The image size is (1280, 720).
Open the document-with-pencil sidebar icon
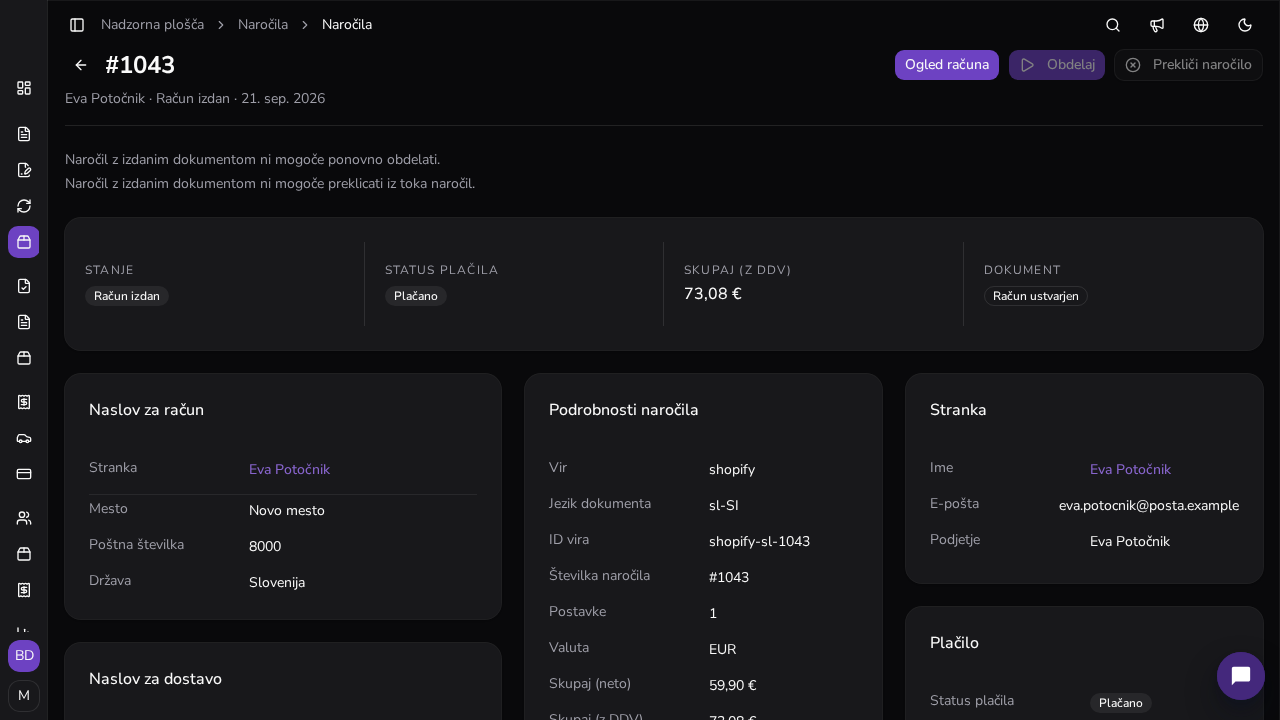click(x=24, y=170)
